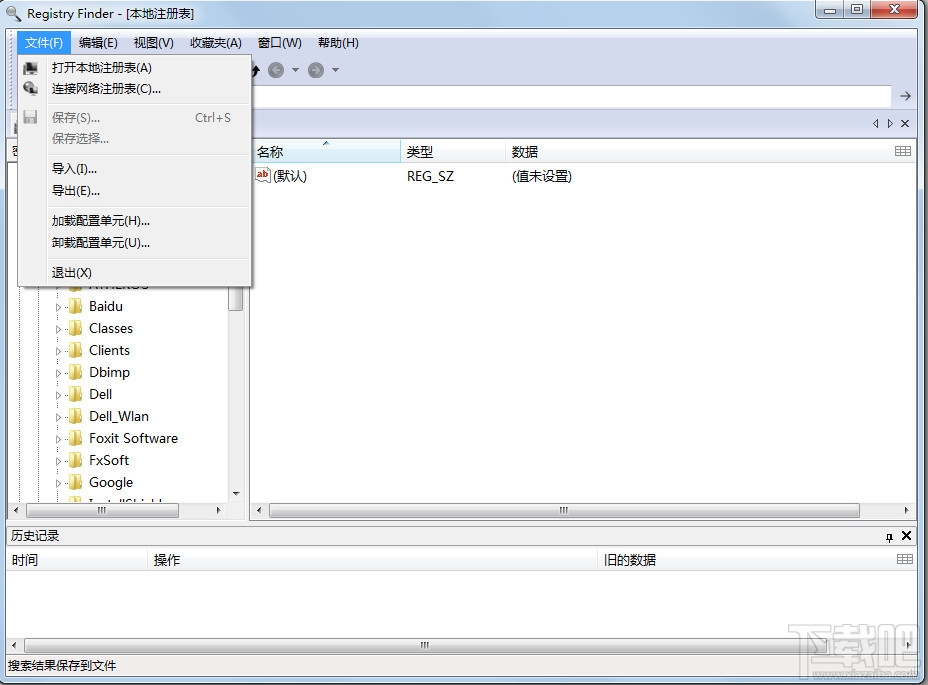
Task: Click the grid icon right of the 数据 column
Action: [904, 151]
